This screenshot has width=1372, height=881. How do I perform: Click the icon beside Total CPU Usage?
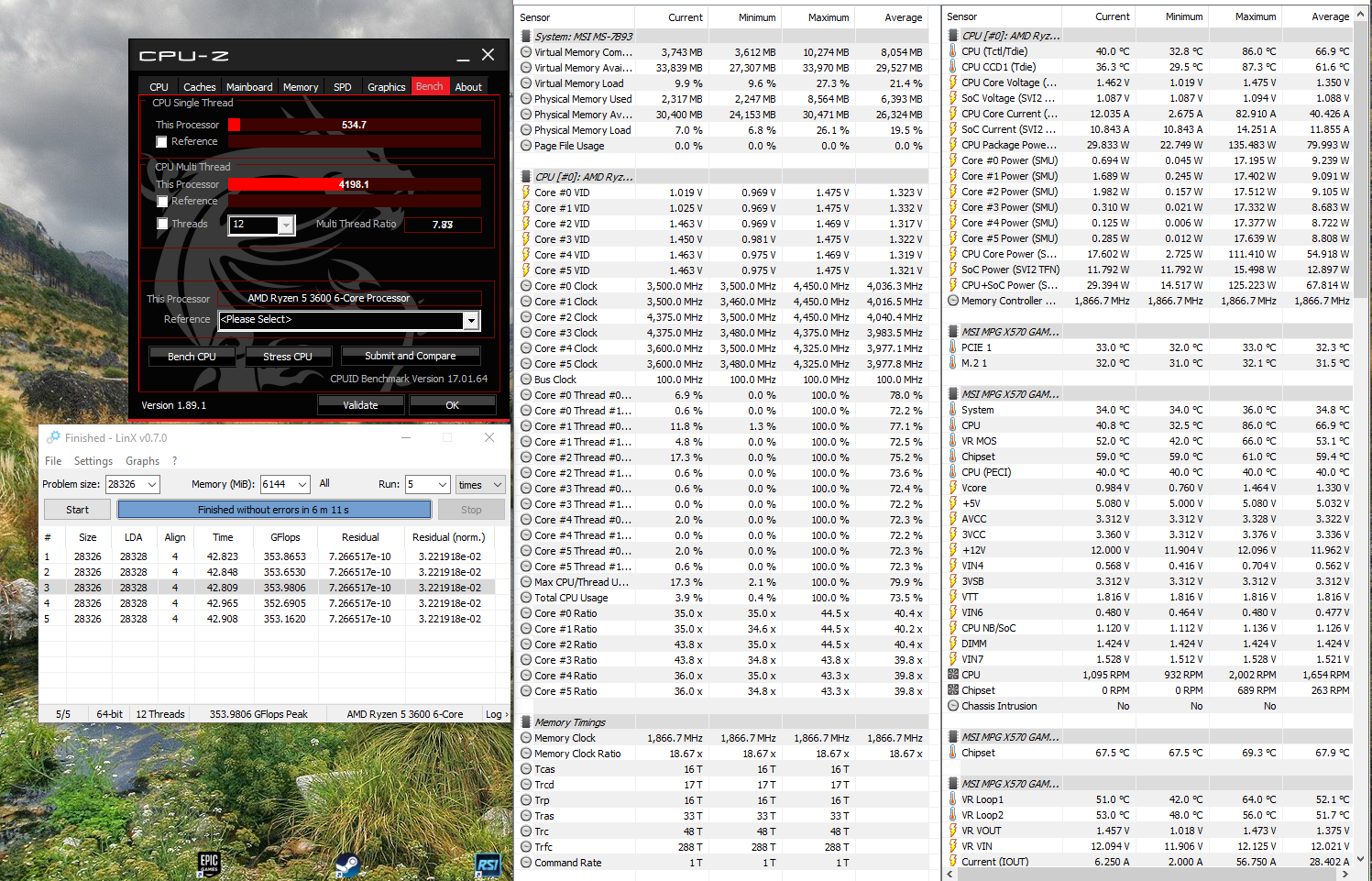pos(526,598)
